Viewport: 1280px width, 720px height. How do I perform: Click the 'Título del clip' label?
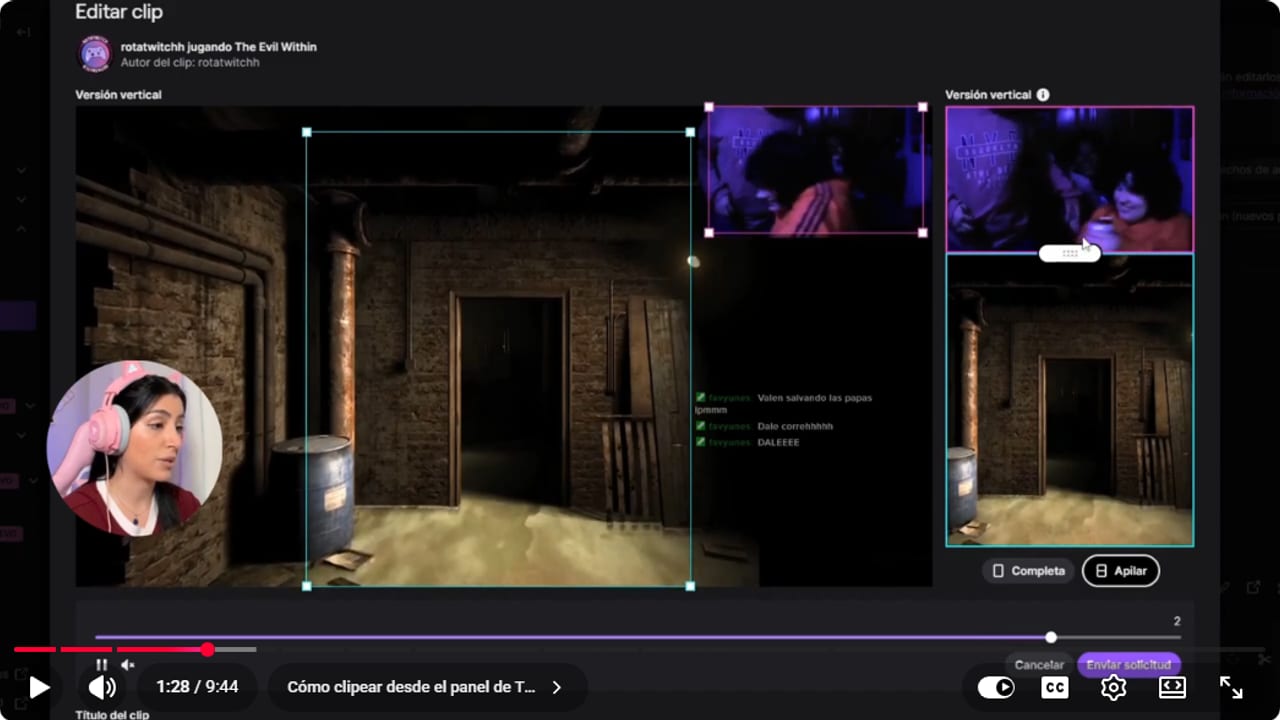click(x=112, y=714)
